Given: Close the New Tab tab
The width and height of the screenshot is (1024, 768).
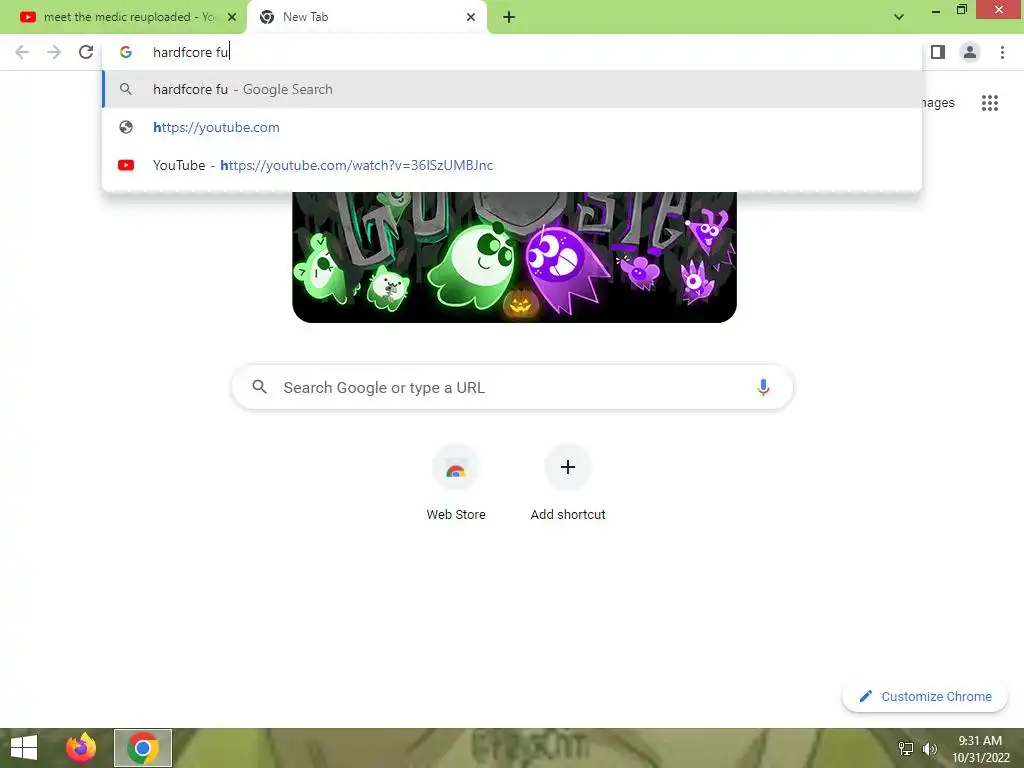Looking at the screenshot, I should click(471, 17).
